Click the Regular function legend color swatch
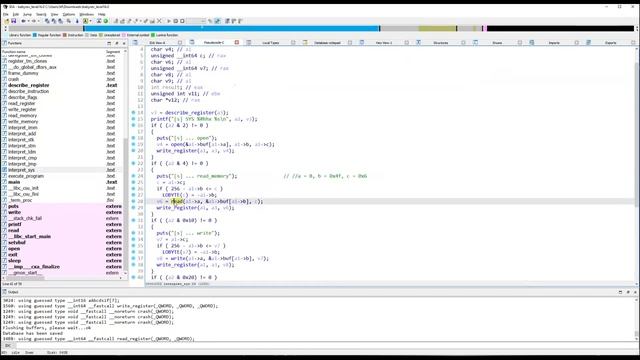Screen dimensions: 640x360 click(35, 35)
